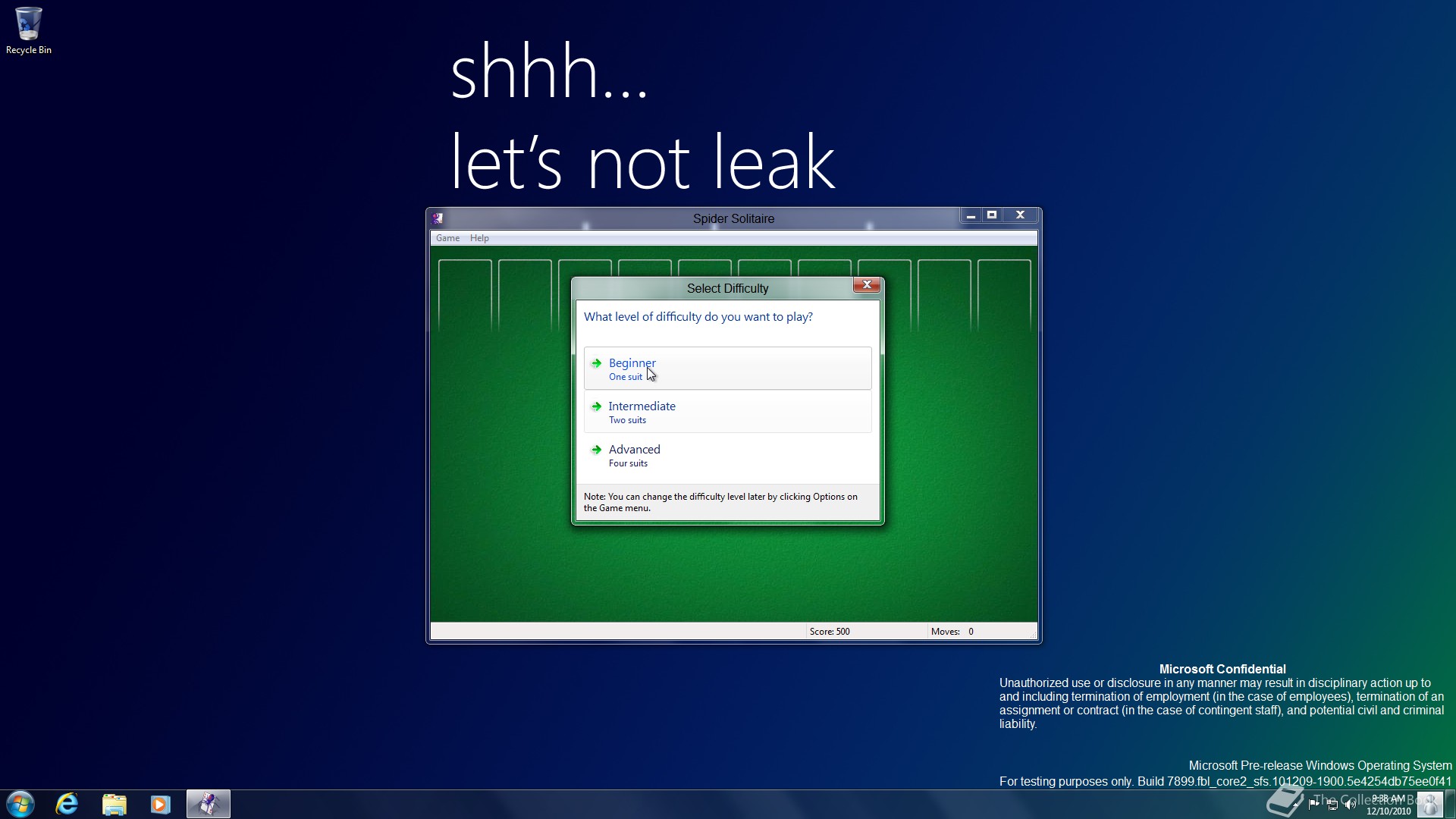Viewport: 1456px width, 819px height.
Task: Click the user tile picture in taskbar
Action: tap(1429, 805)
